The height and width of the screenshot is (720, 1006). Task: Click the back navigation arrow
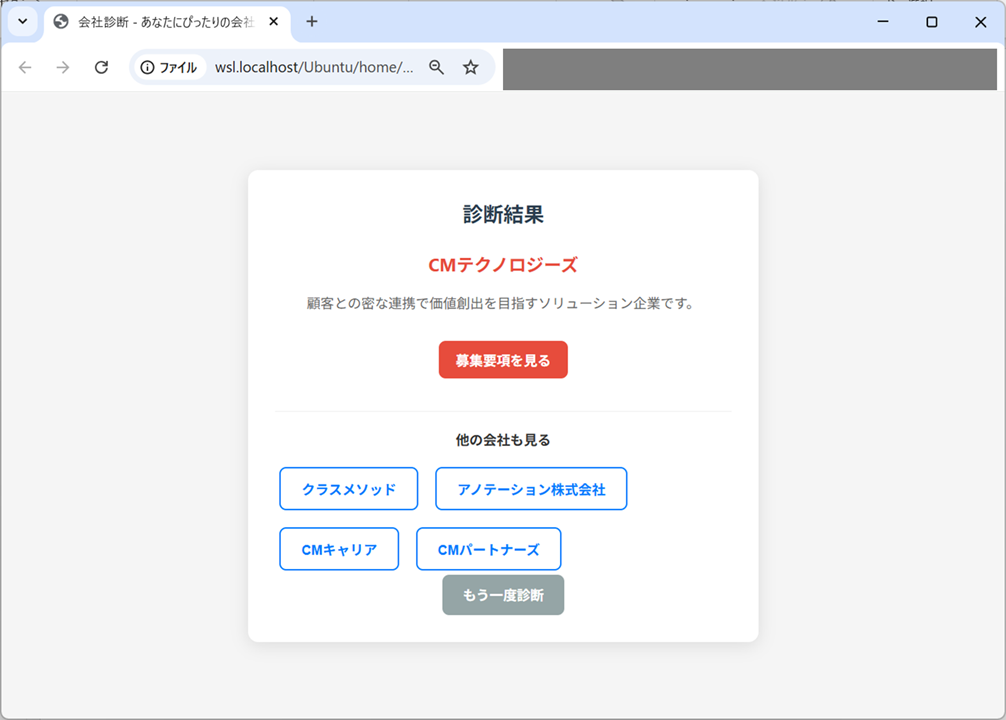point(25,68)
